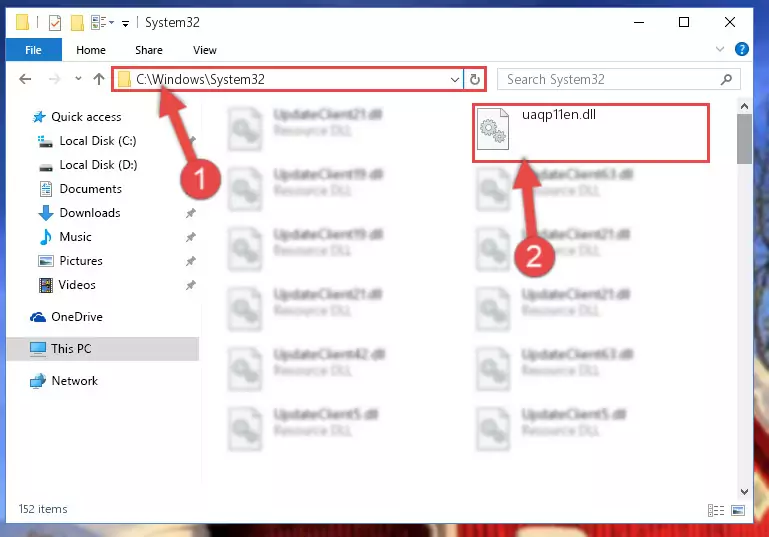Click the Documents page icon
The width and height of the screenshot is (769, 537).
click(46, 189)
